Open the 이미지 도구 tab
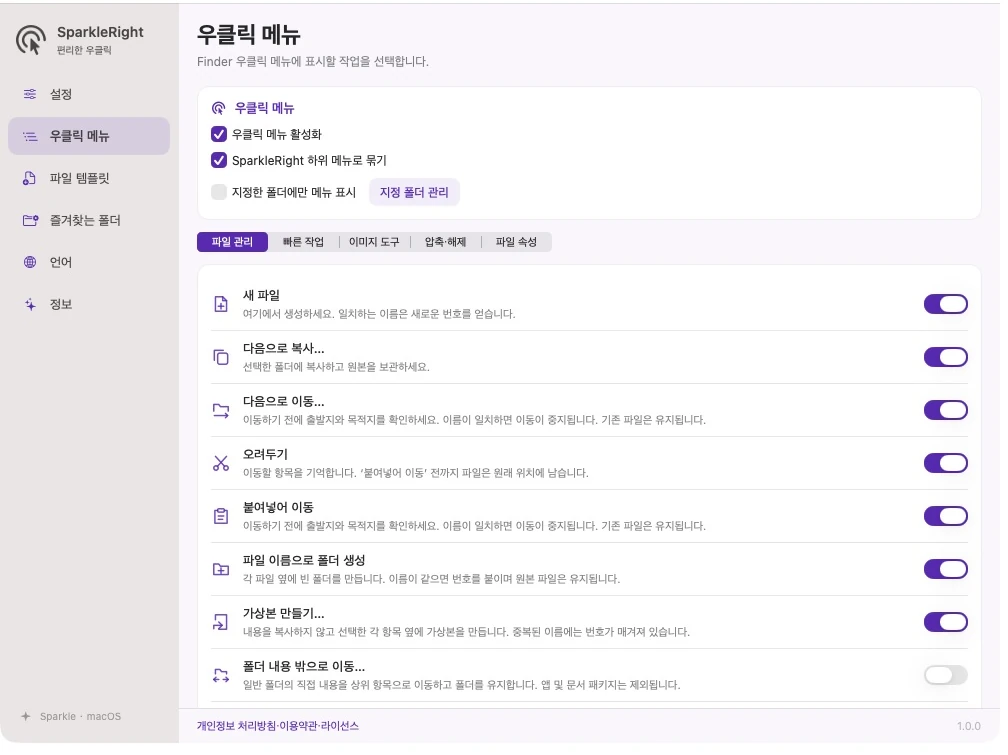The image size is (1008, 755). (374, 242)
